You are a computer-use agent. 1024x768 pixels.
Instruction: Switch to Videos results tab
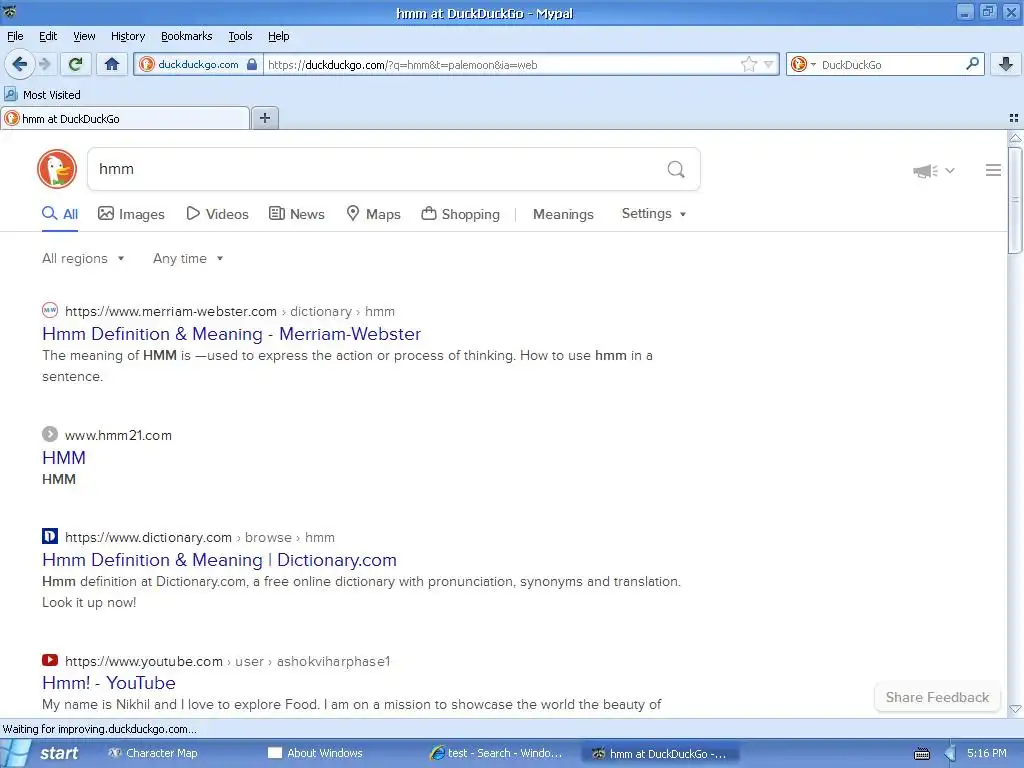coord(217,214)
